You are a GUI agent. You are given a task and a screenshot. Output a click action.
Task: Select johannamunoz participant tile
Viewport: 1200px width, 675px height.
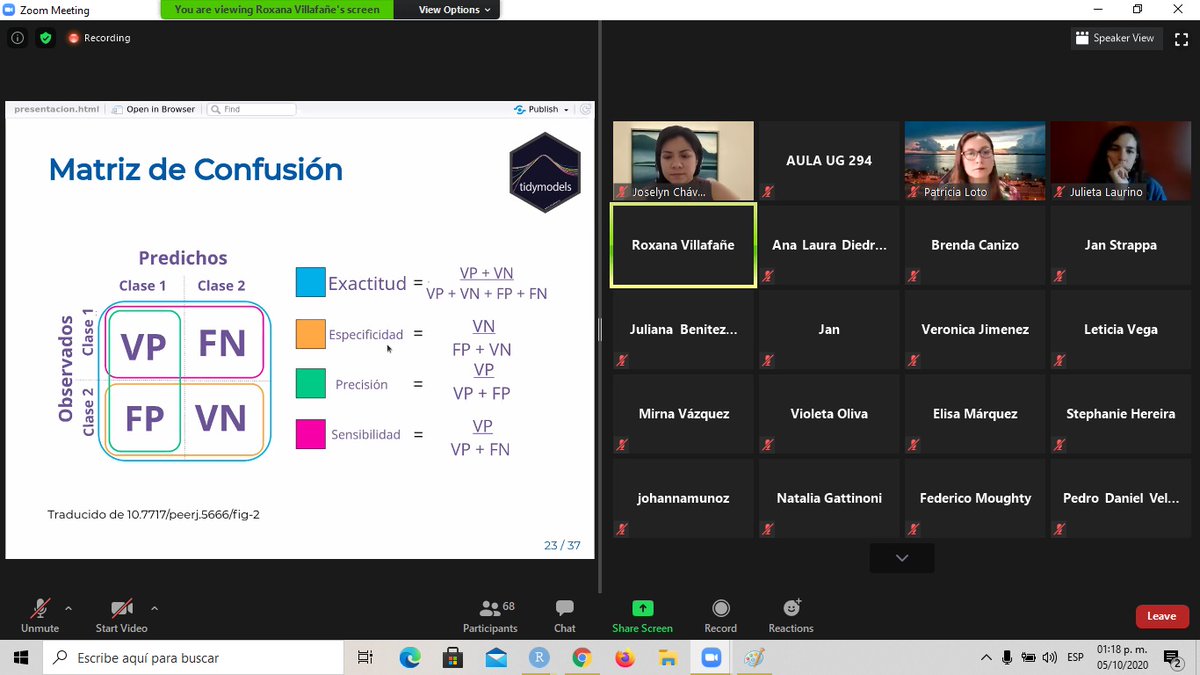click(x=683, y=498)
